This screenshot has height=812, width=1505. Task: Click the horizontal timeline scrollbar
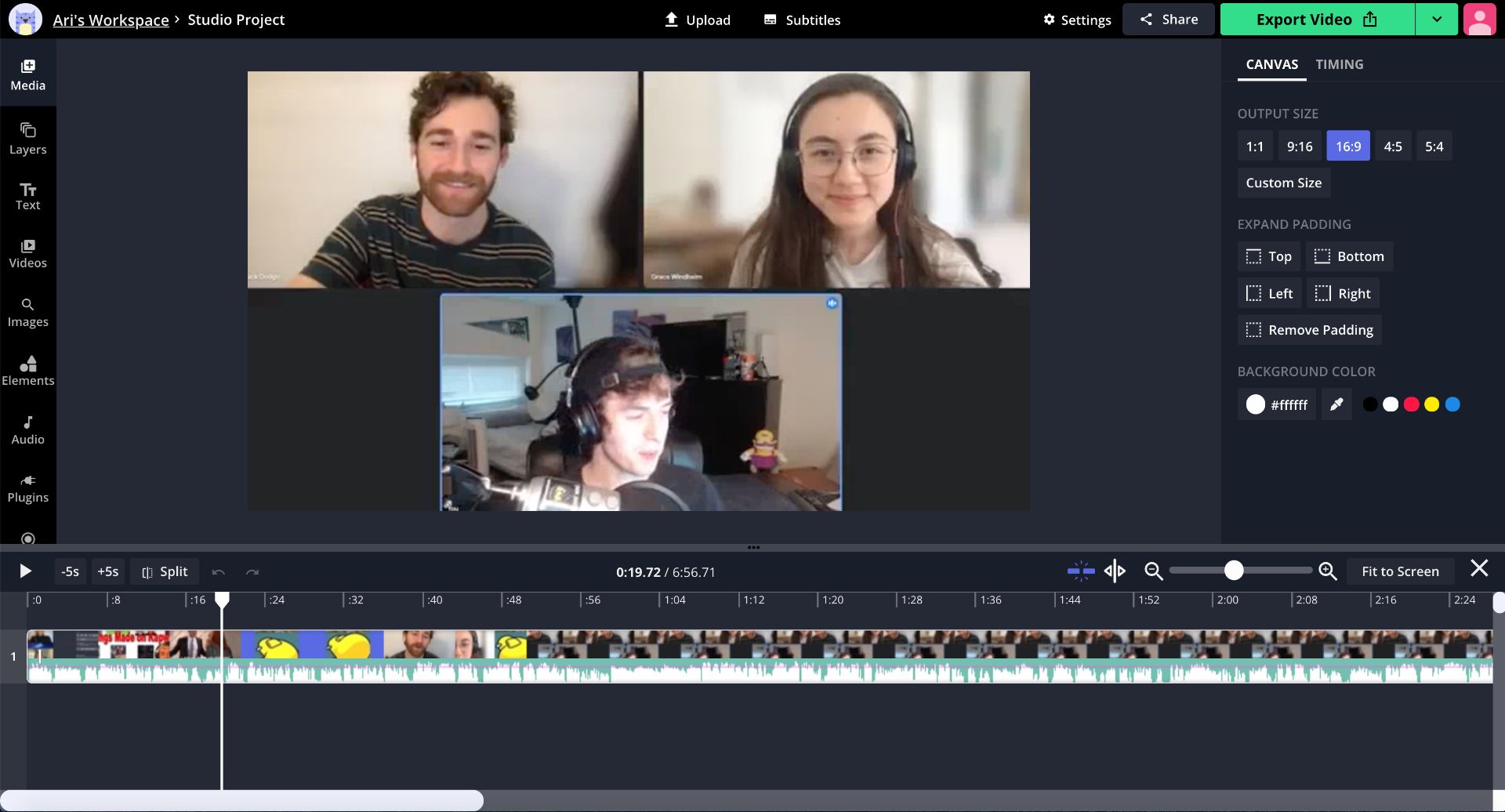click(x=242, y=800)
